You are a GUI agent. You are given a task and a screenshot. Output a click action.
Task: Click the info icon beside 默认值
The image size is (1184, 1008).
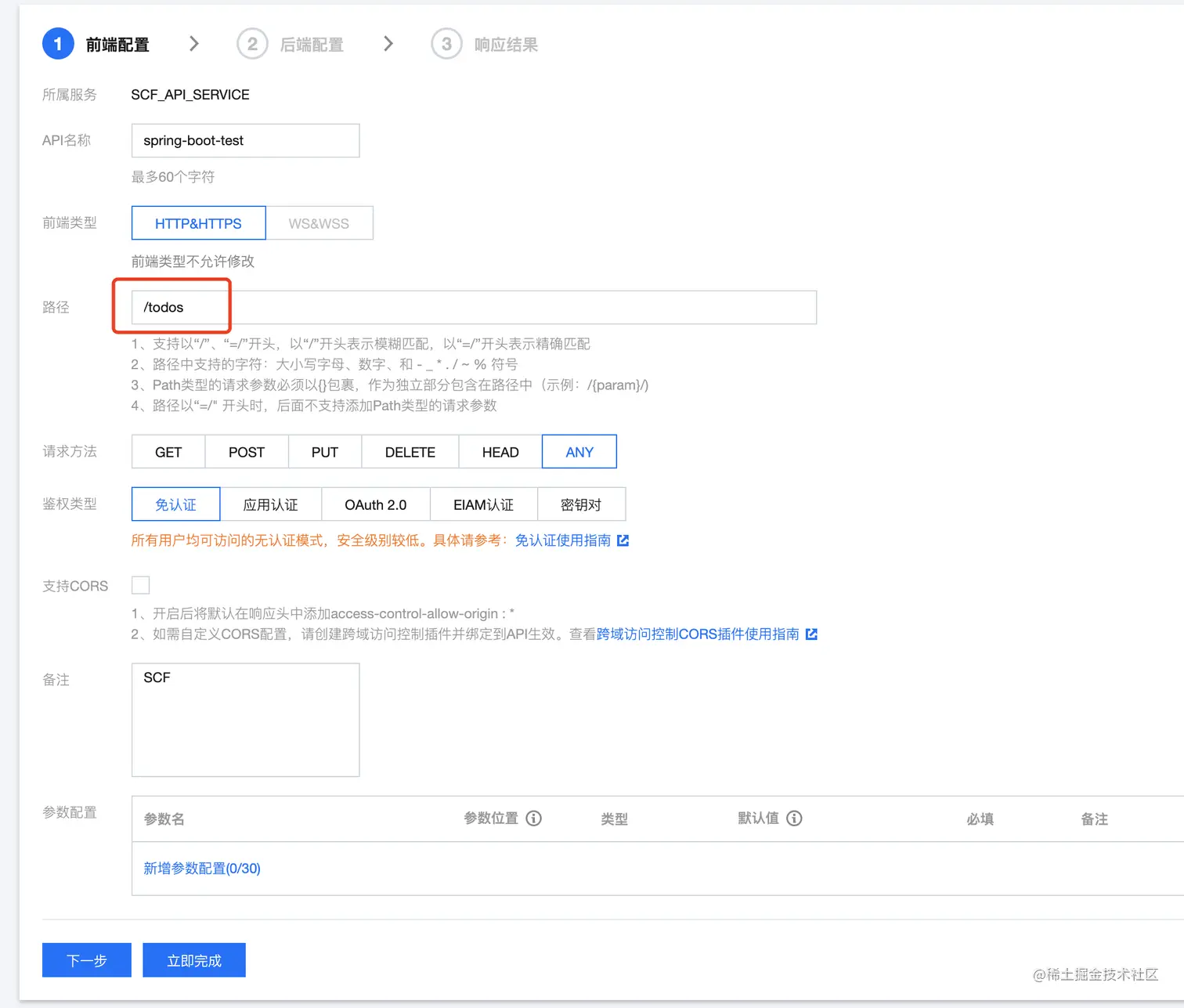(x=794, y=818)
